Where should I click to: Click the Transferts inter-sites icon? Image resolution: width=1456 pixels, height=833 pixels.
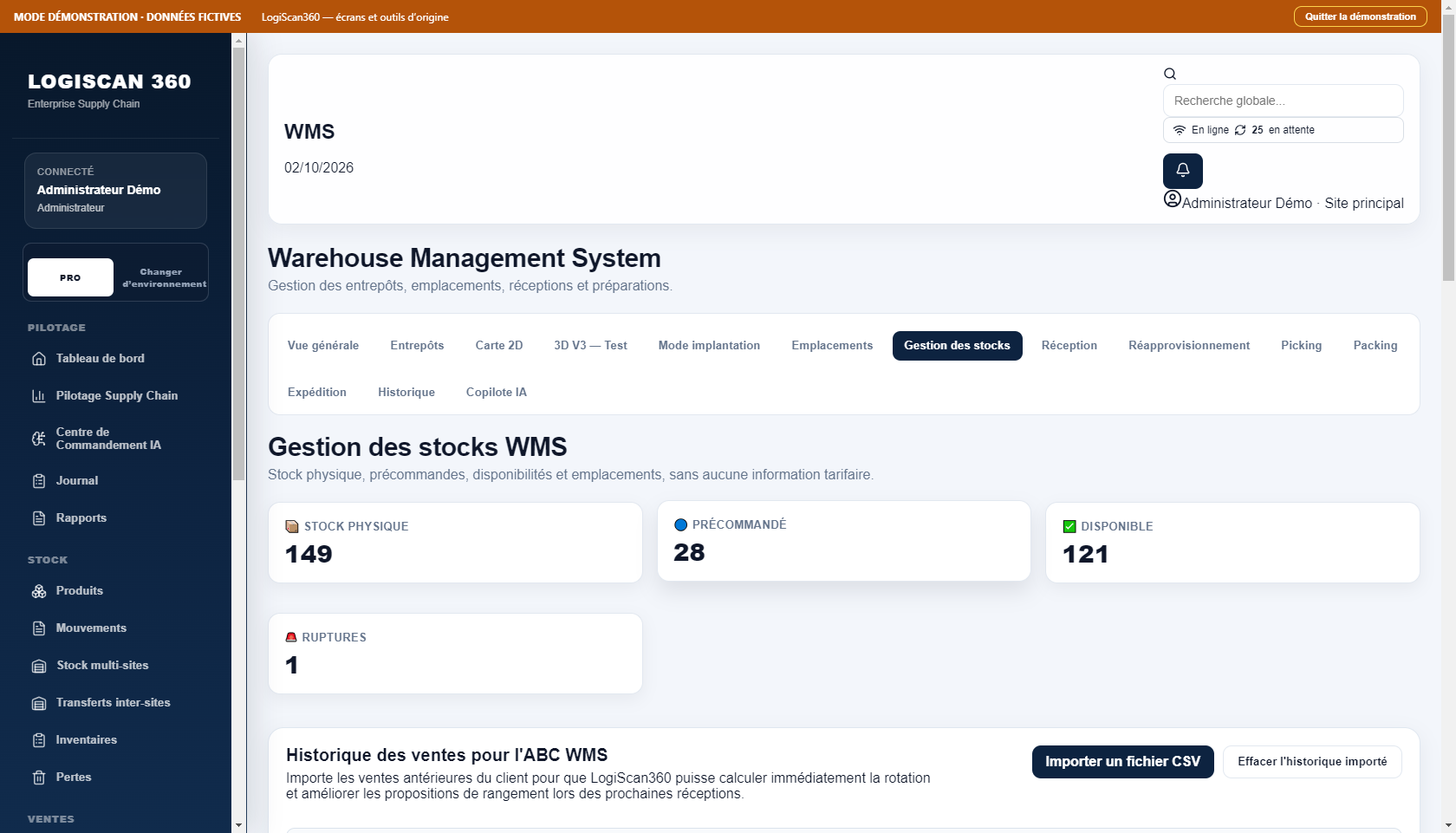click(39, 703)
